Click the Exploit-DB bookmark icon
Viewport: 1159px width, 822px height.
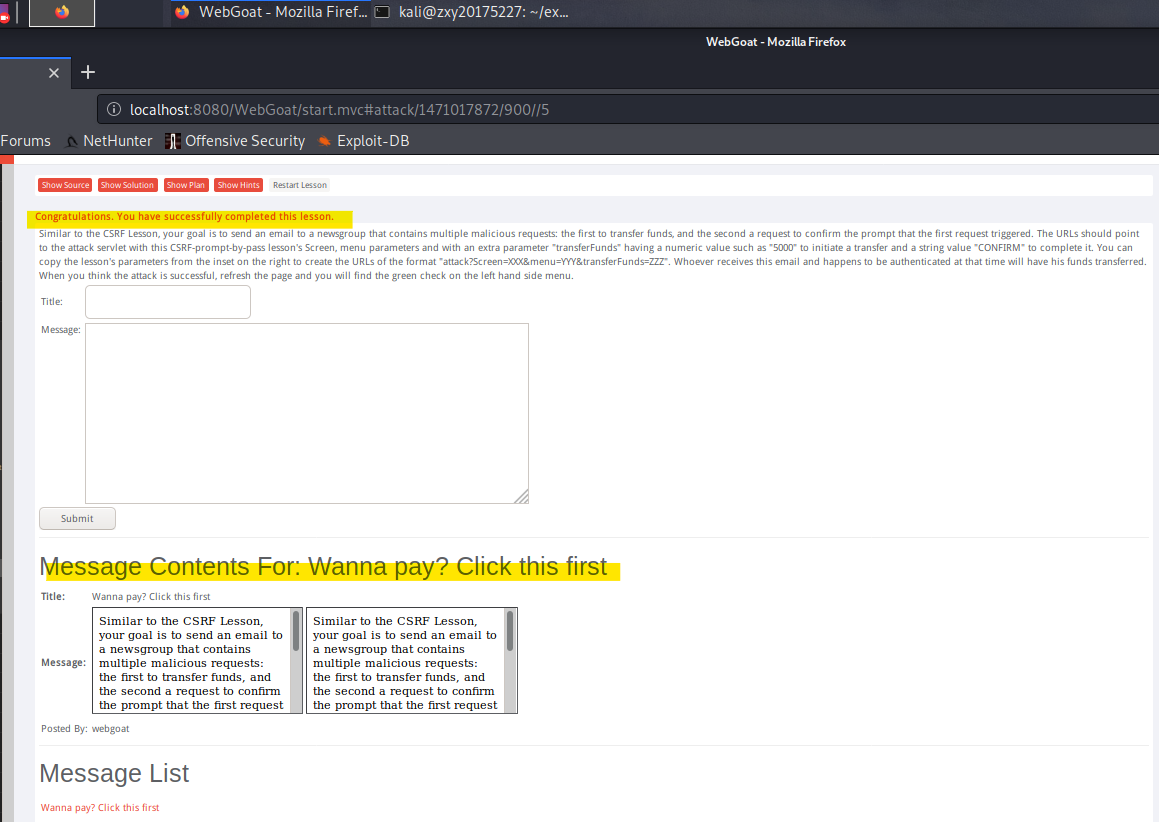[324, 141]
